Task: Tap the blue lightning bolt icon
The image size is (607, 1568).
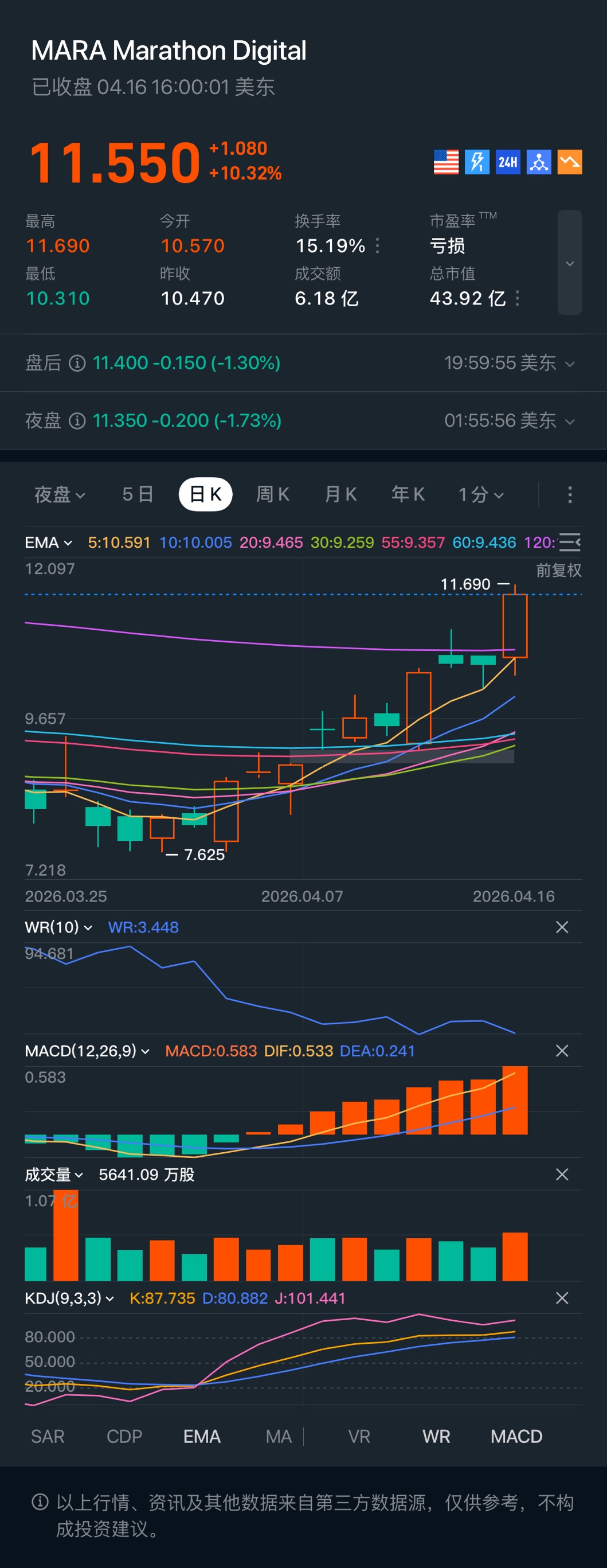Action: [x=477, y=162]
